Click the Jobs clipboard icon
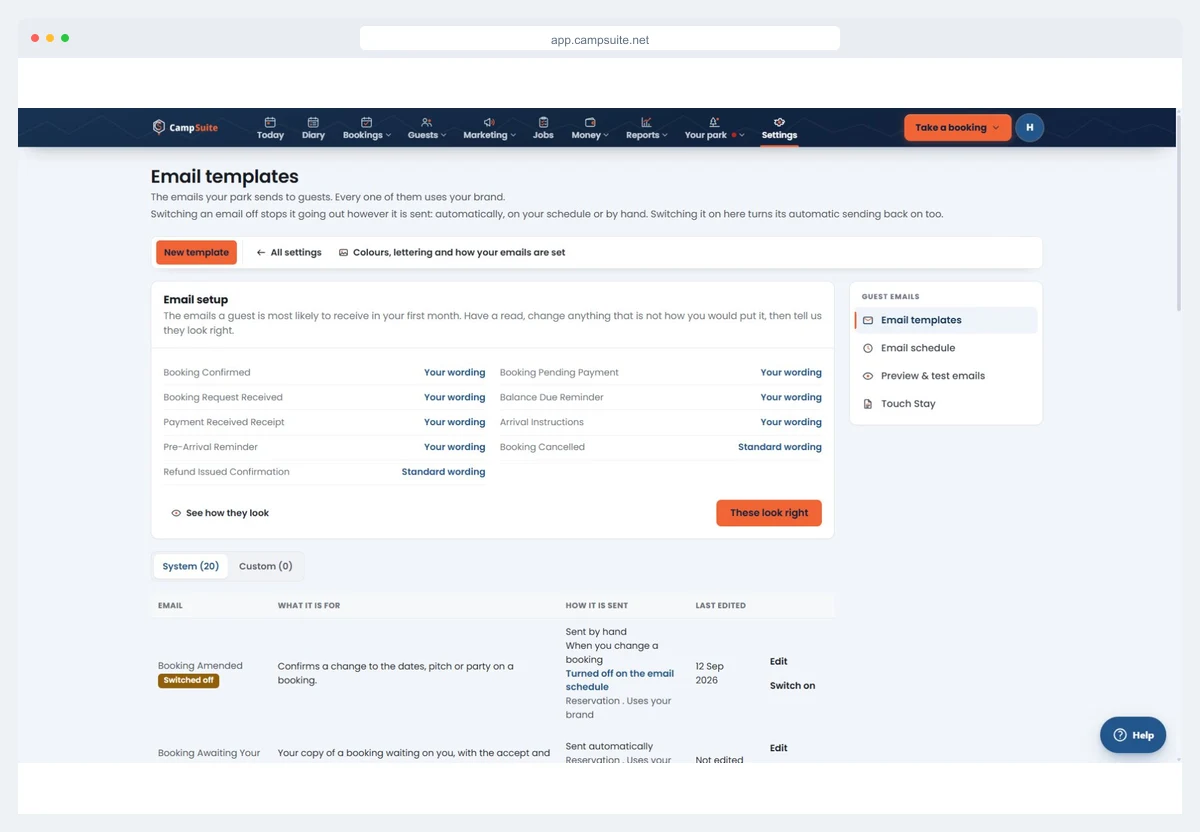Image resolution: width=1200 pixels, height=832 pixels. tap(543, 122)
